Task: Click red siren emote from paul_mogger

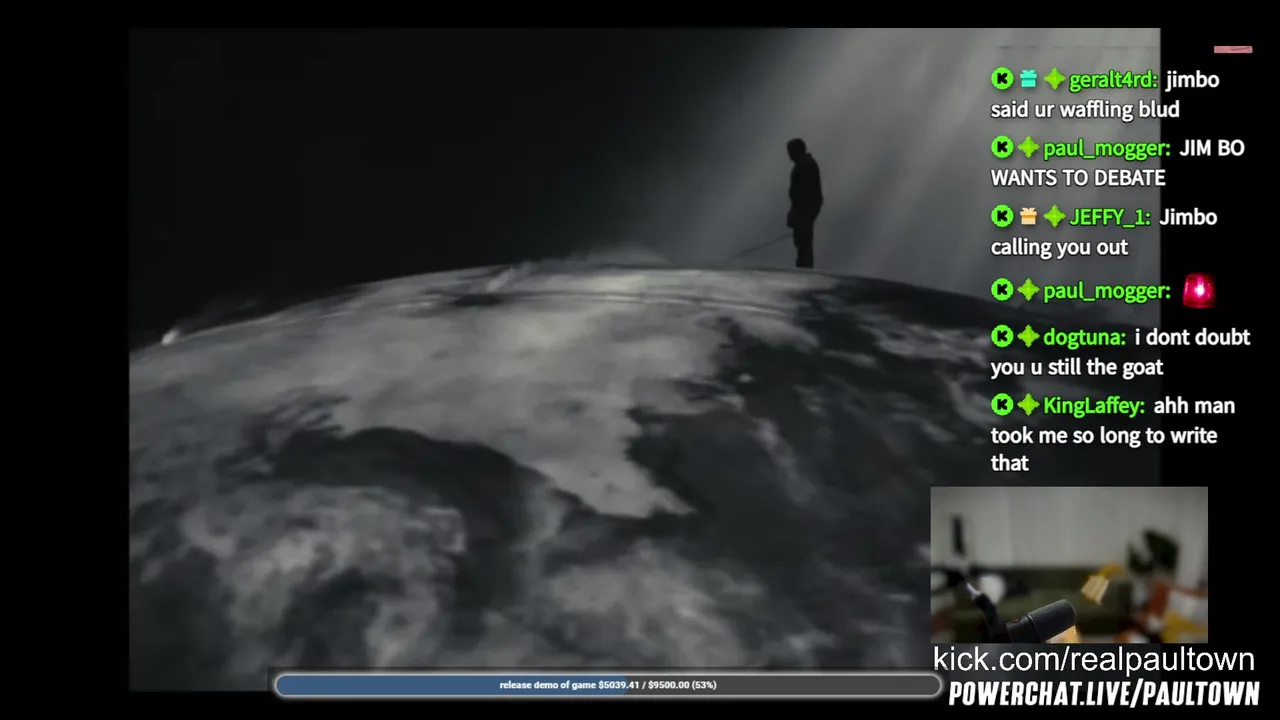Action: (x=1198, y=290)
